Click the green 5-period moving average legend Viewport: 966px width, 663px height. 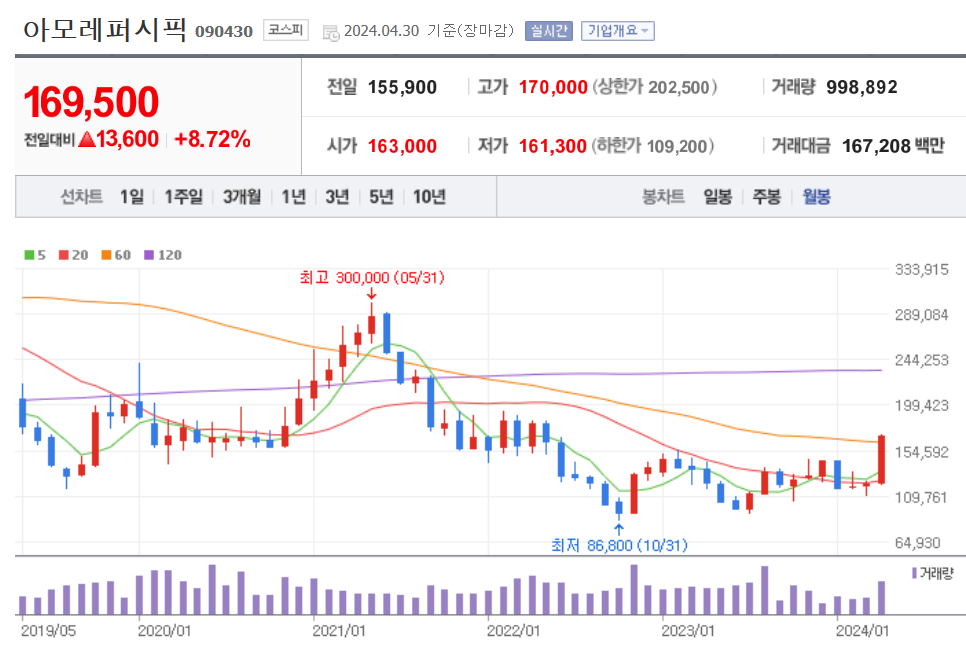pos(34,255)
